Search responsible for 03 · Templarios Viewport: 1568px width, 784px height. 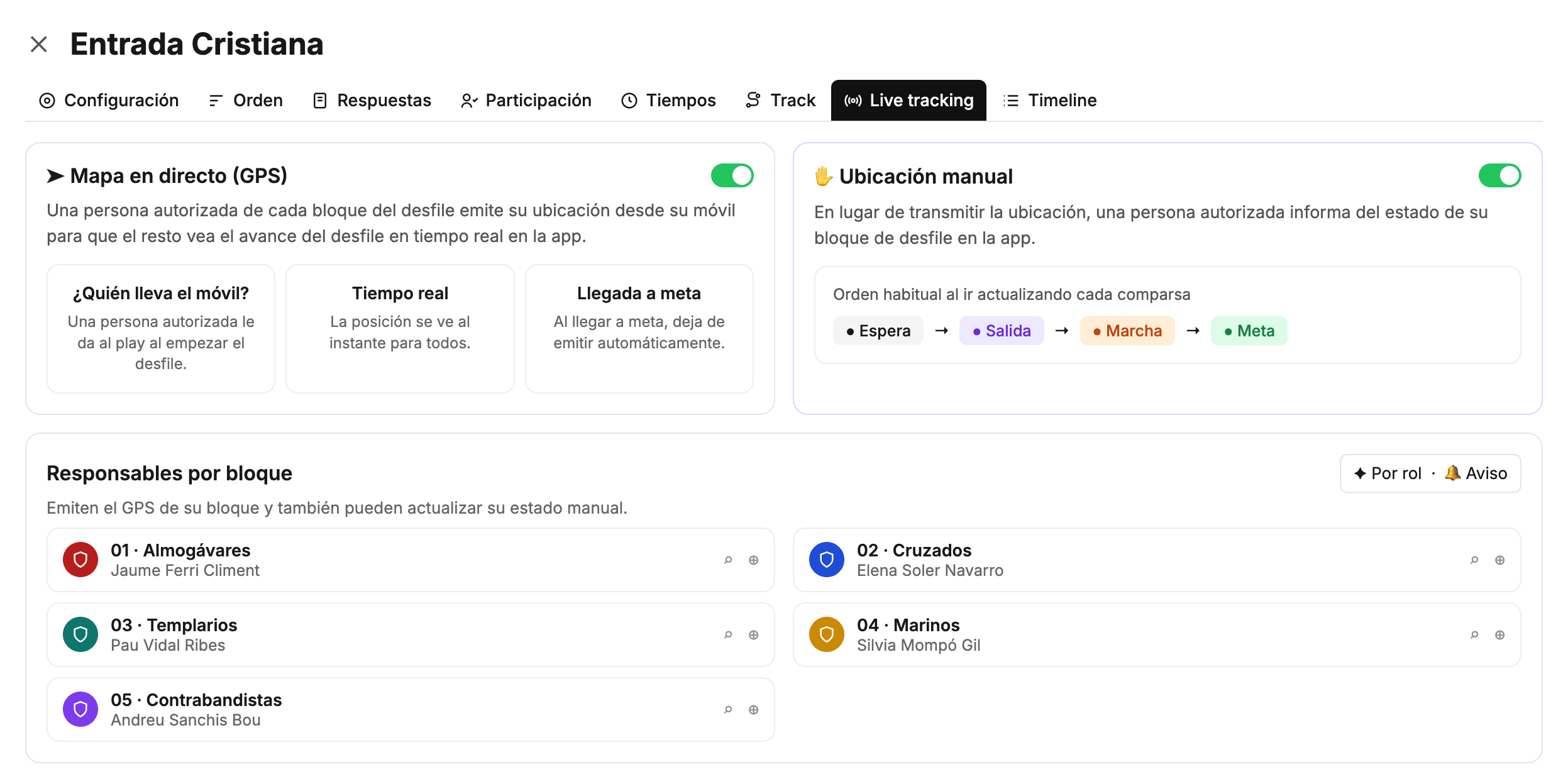point(728,635)
